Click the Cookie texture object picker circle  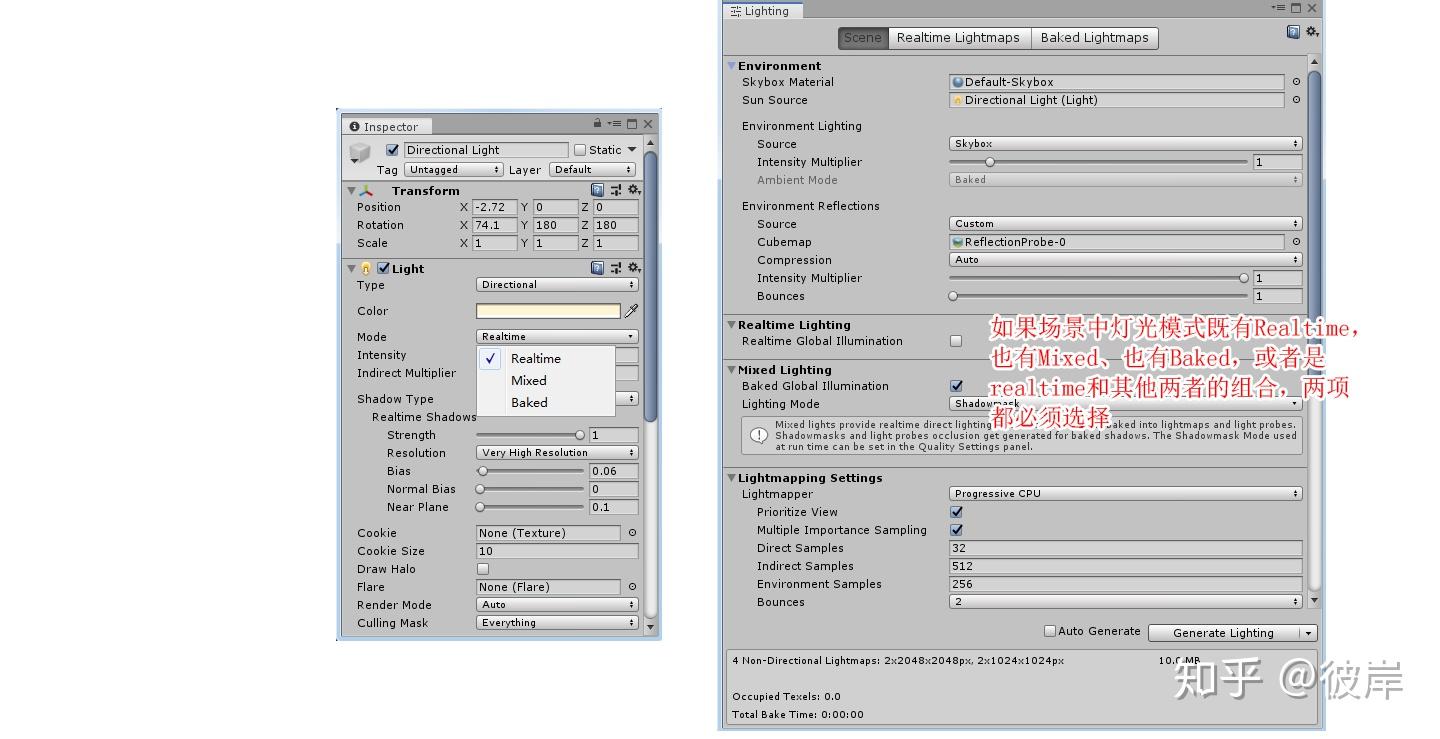click(632, 533)
